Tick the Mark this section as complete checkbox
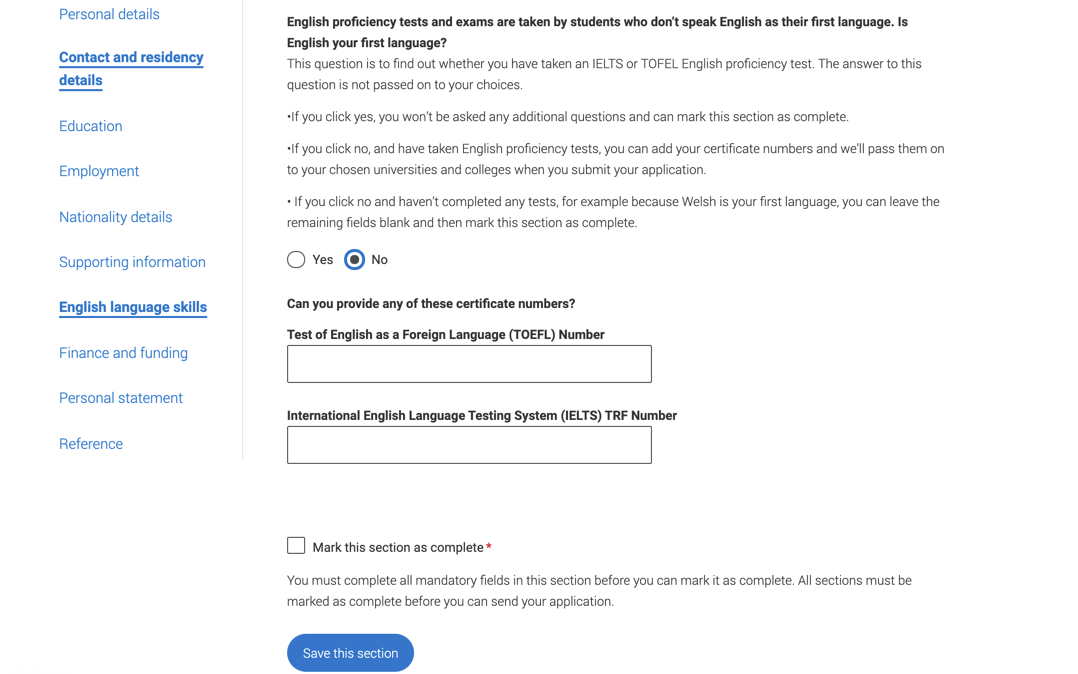 pos(296,546)
